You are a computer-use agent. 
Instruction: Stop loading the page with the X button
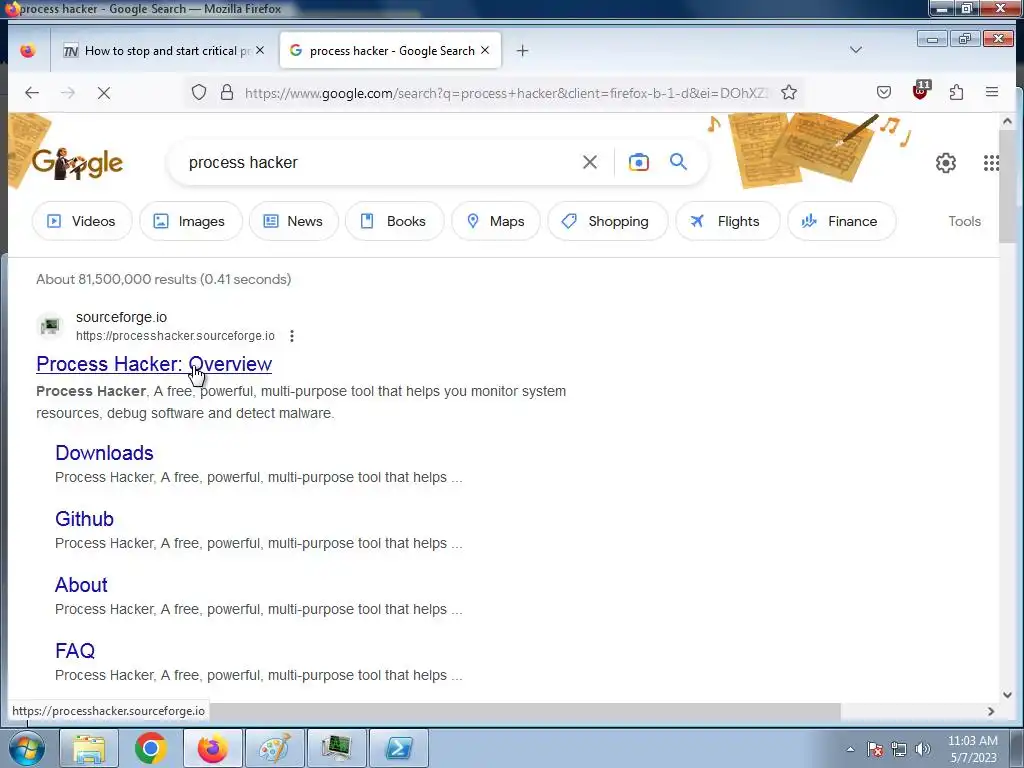pyautogui.click(x=104, y=93)
